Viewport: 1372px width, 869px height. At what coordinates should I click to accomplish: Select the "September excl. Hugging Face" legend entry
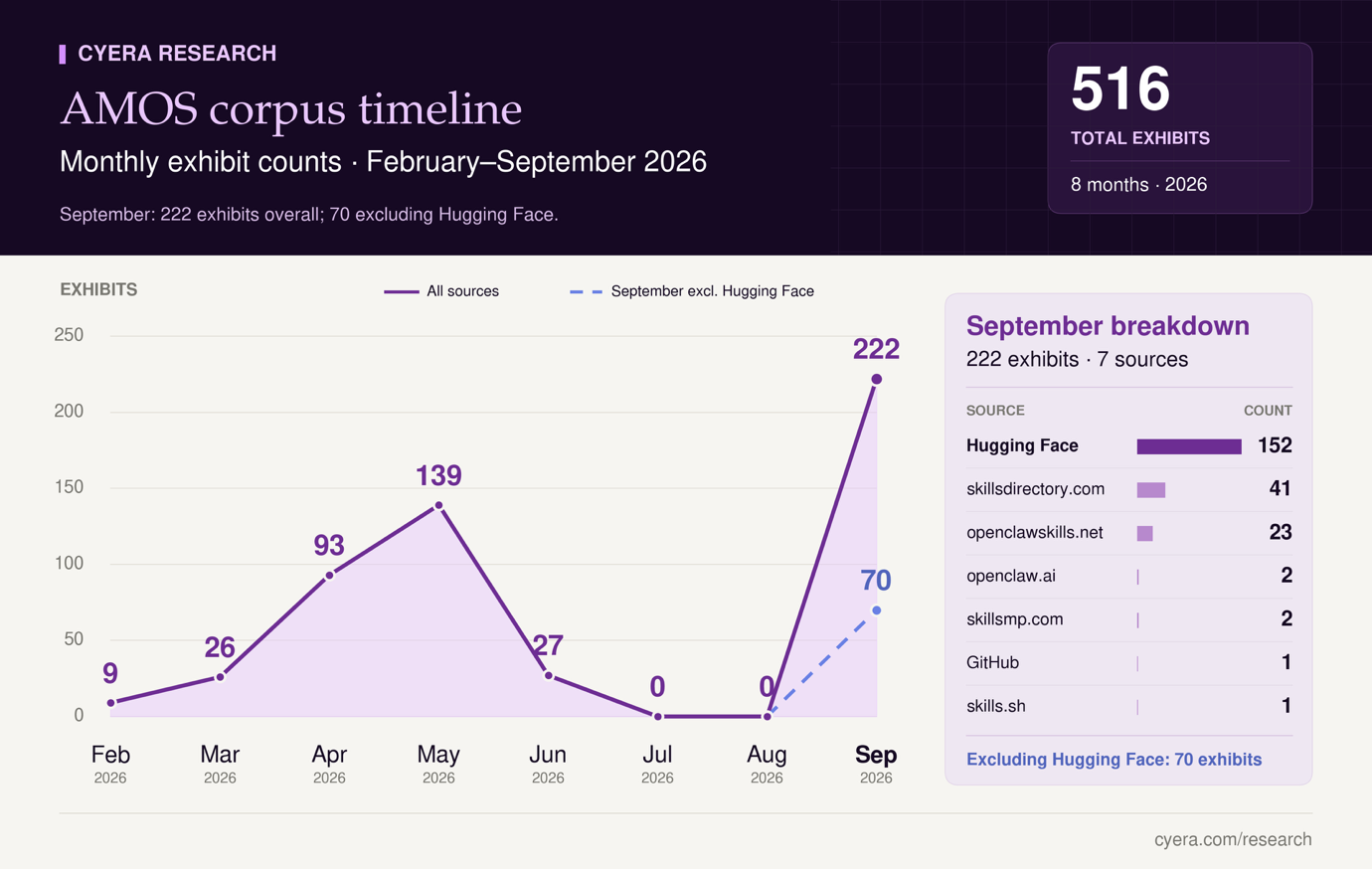(x=692, y=291)
